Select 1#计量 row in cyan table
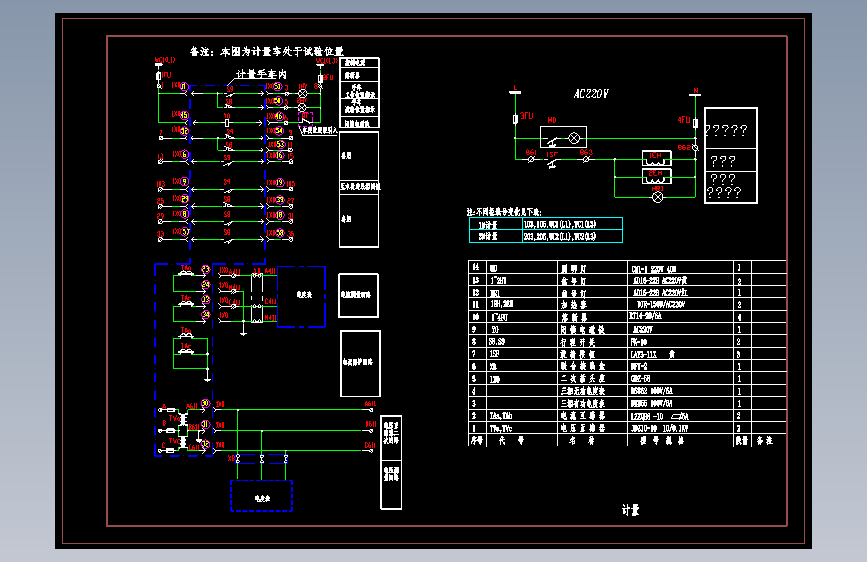This screenshot has height=562, width=867. (546, 224)
